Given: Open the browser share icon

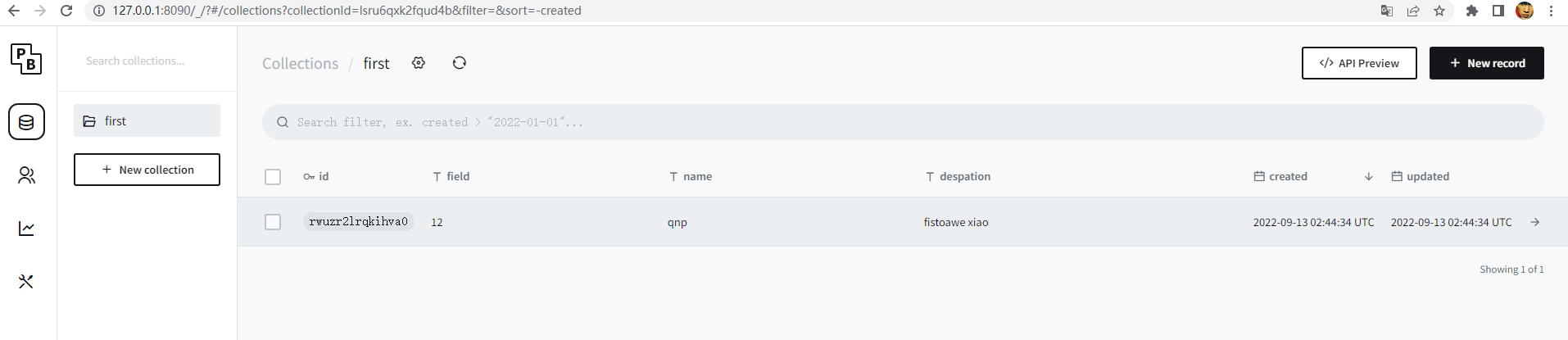Looking at the screenshot, I should point(1413,11).
